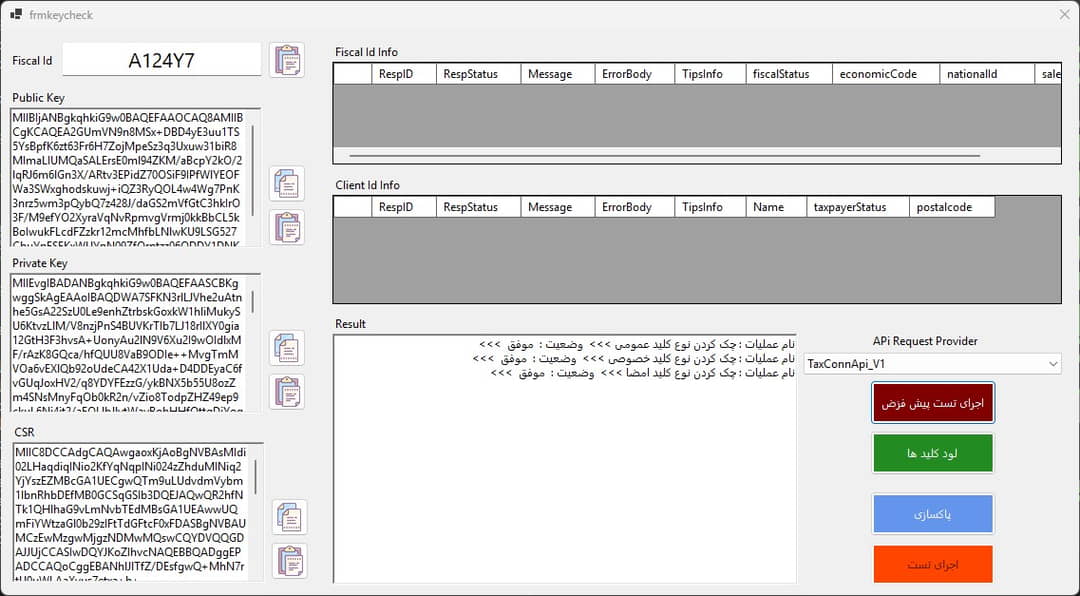Click the paste clipboard icon beside CSR box
This screenshot has width=1080, height=596.
[x=290, y=560]
